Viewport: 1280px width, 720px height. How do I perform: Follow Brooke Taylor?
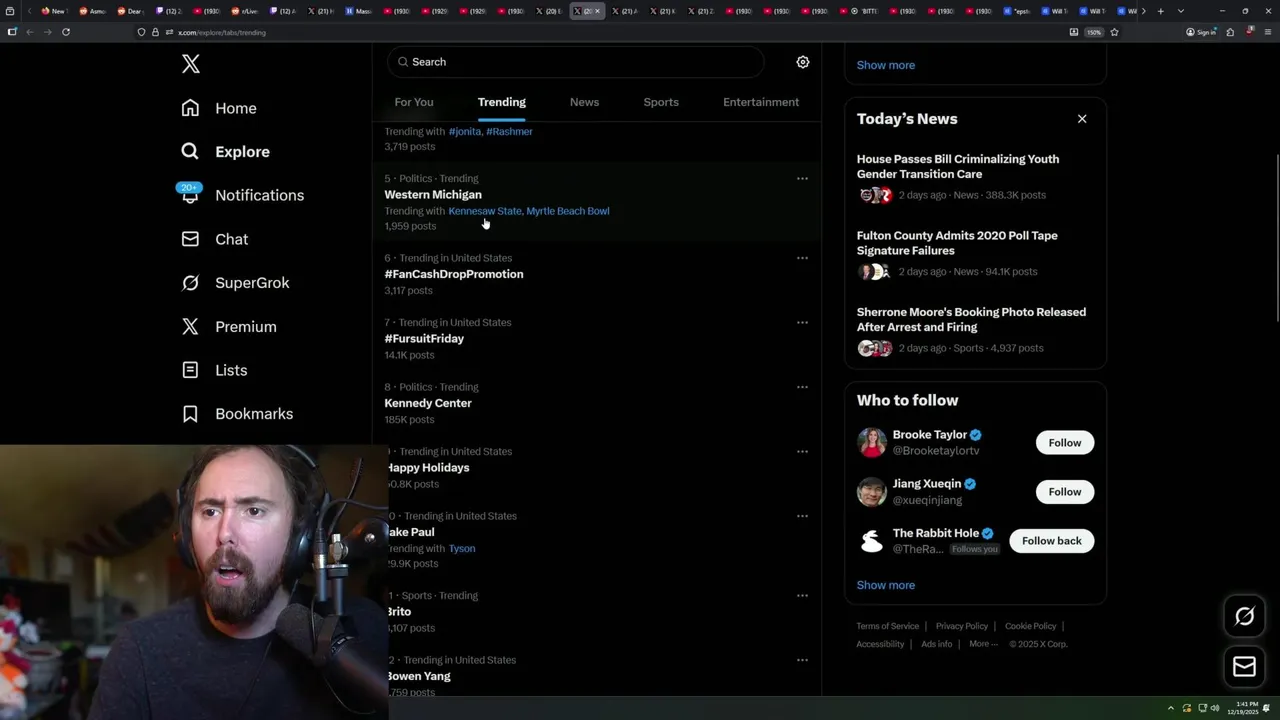pyautogui.click(x=1065, y=443)
